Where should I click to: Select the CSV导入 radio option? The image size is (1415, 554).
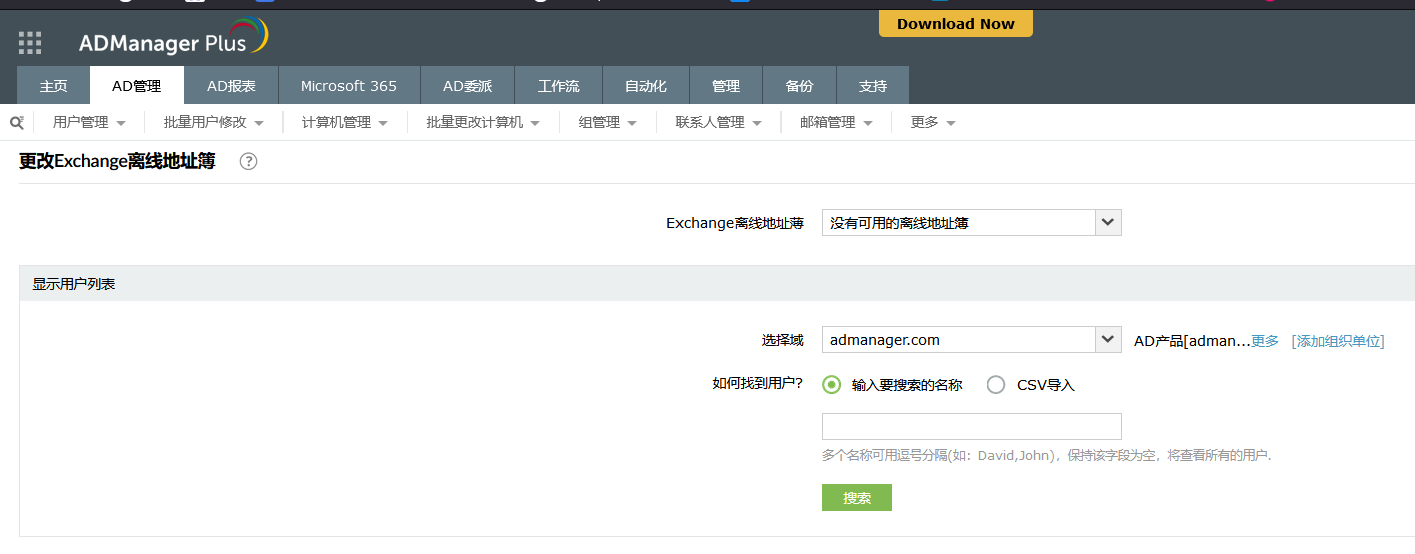tap(996, 384)
